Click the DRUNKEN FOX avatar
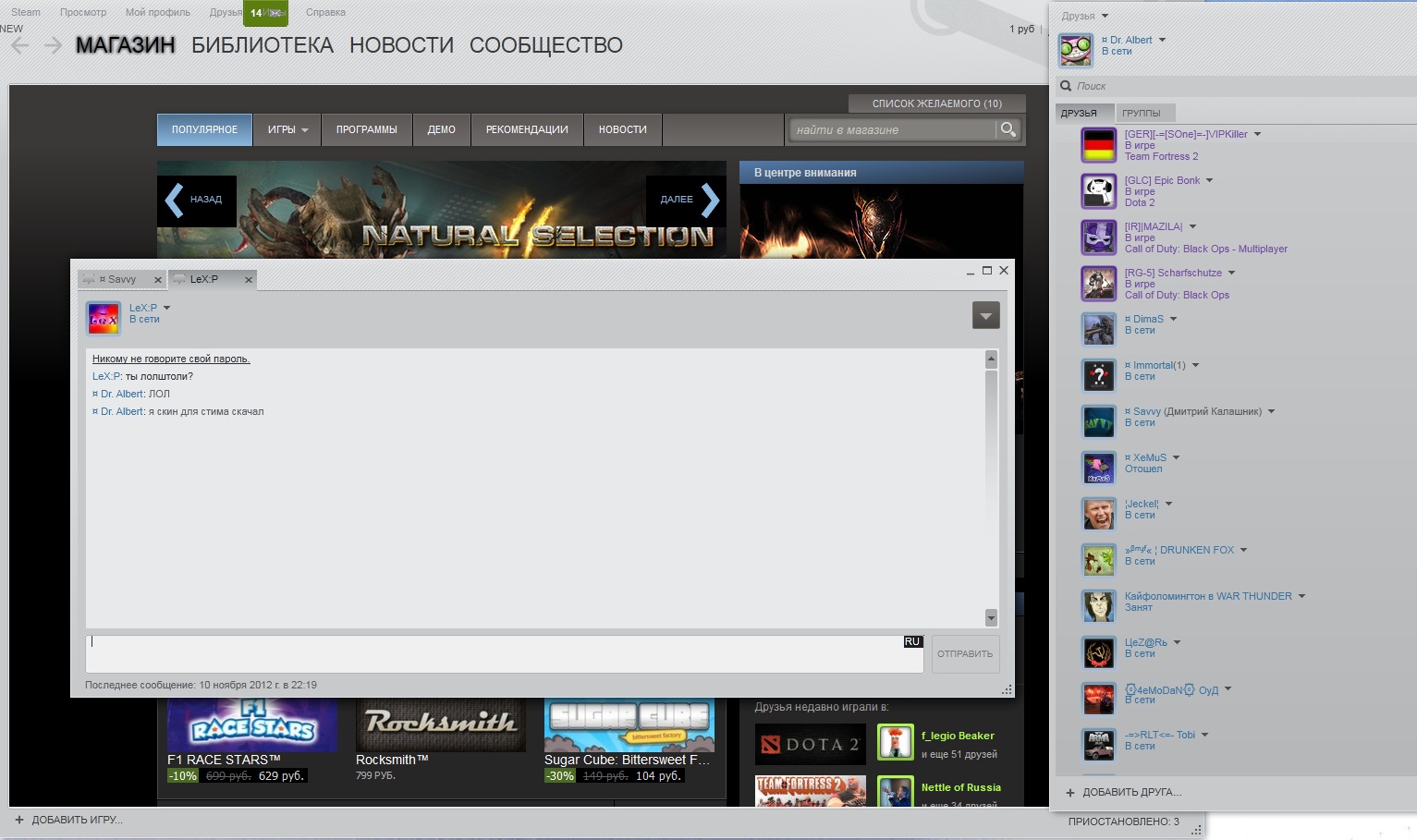Viewport: 1417px width, 840px height. click(1099, 561)
